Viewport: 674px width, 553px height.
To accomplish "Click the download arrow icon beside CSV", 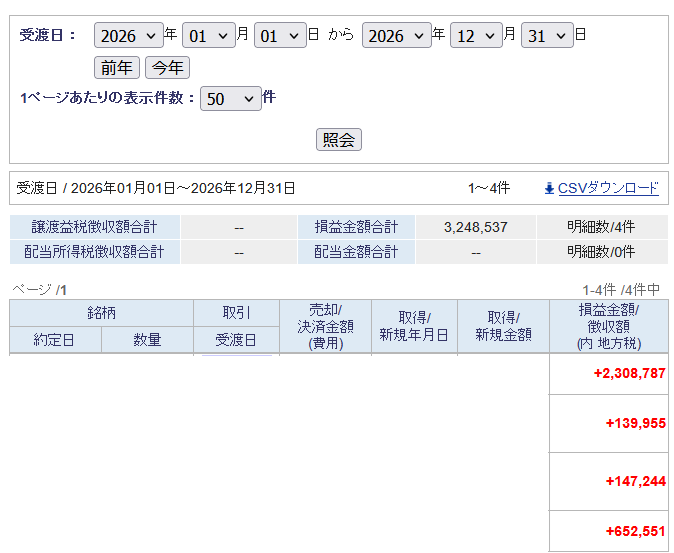I will pos(549,188).
